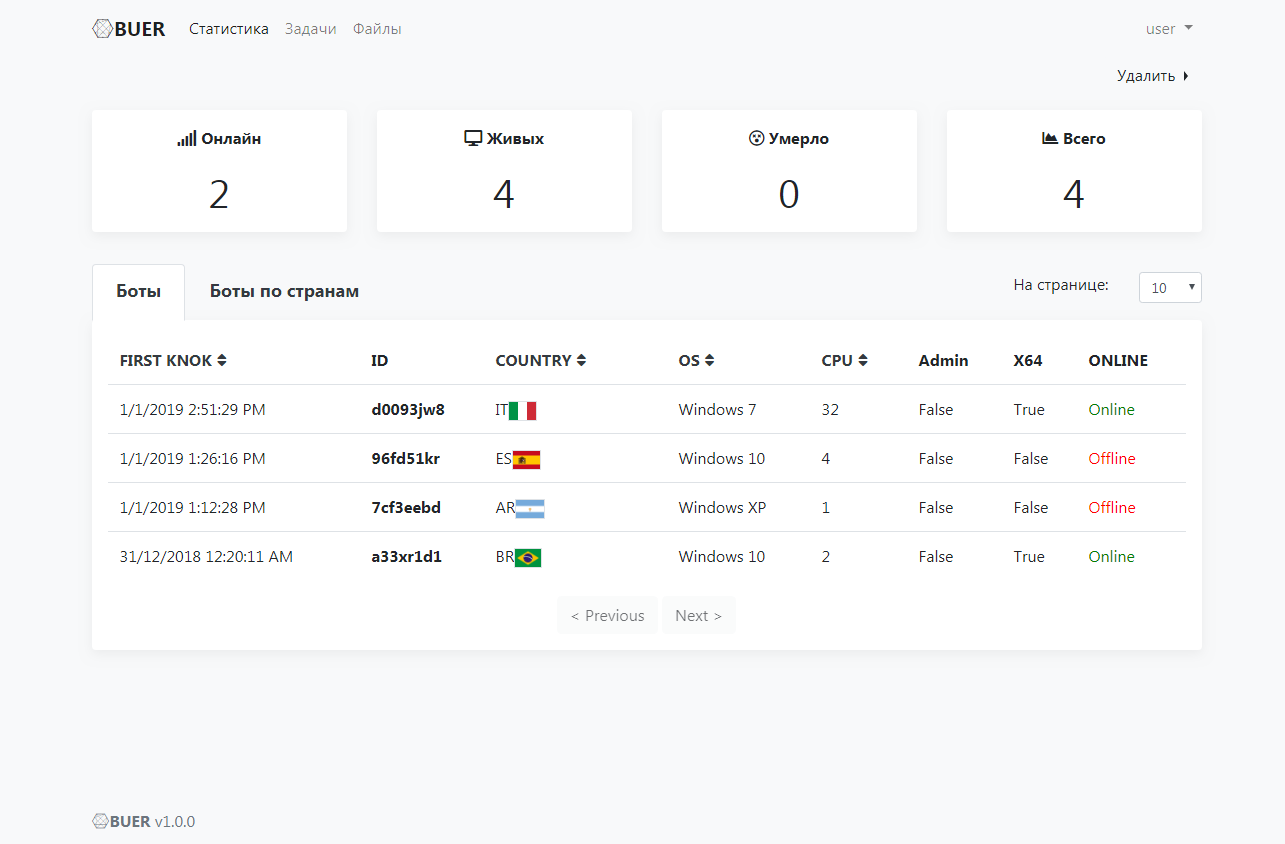The image size is (1285, 844).
Task: Select bot ID d0093jw8
Action: coord(408,410)
